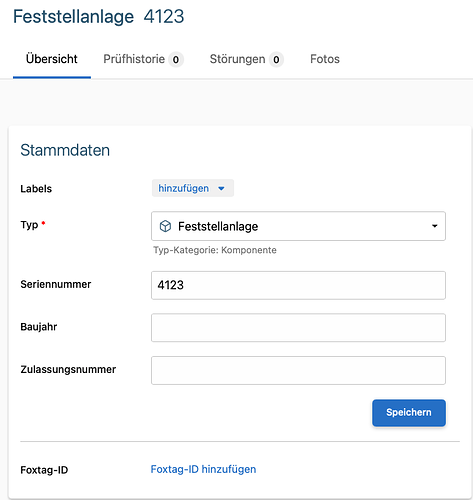
Task: Click the Typ-Kategorie: Komponente hint text
Action: point(215,250)
